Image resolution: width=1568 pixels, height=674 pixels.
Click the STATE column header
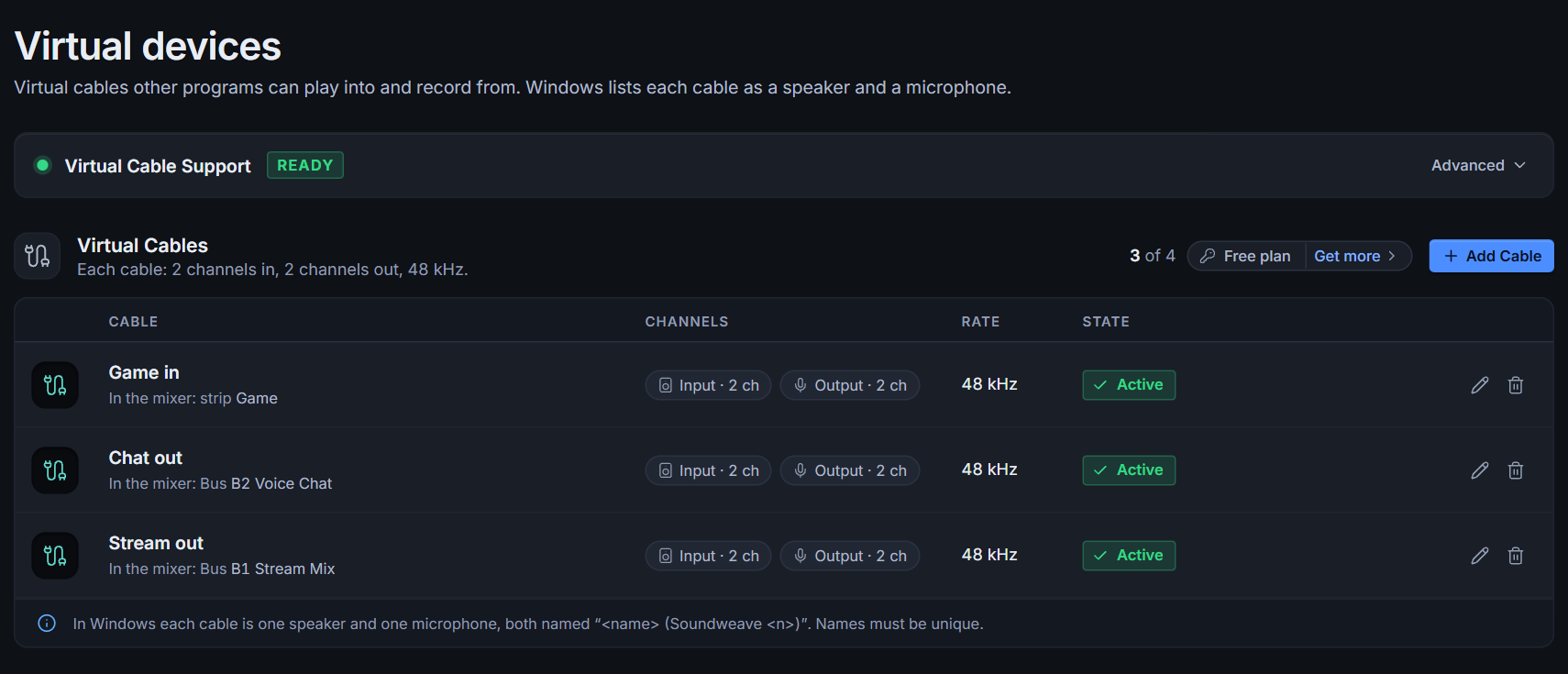point(1106,322)
